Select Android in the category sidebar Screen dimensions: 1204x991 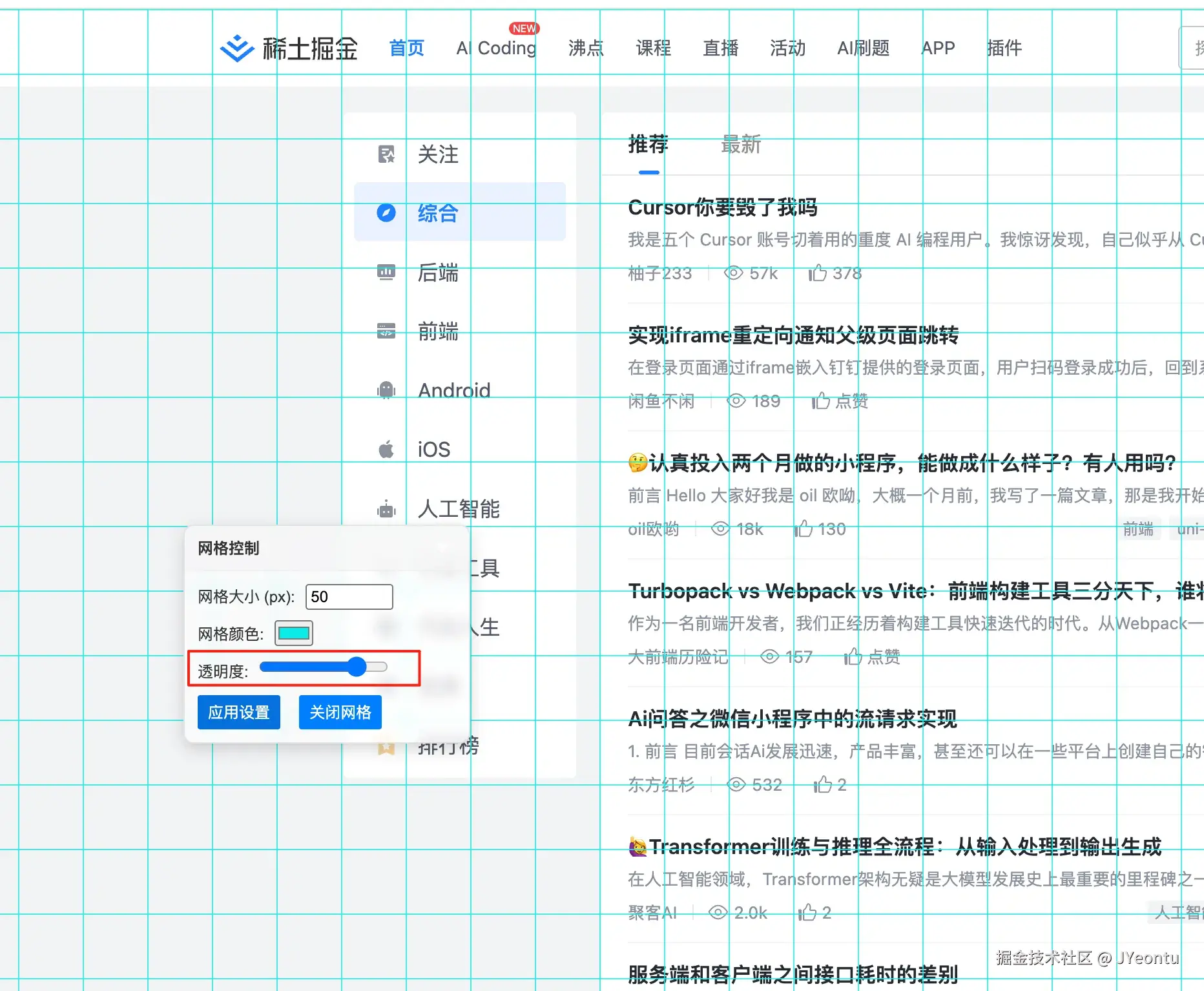click(x=460, y=390)
